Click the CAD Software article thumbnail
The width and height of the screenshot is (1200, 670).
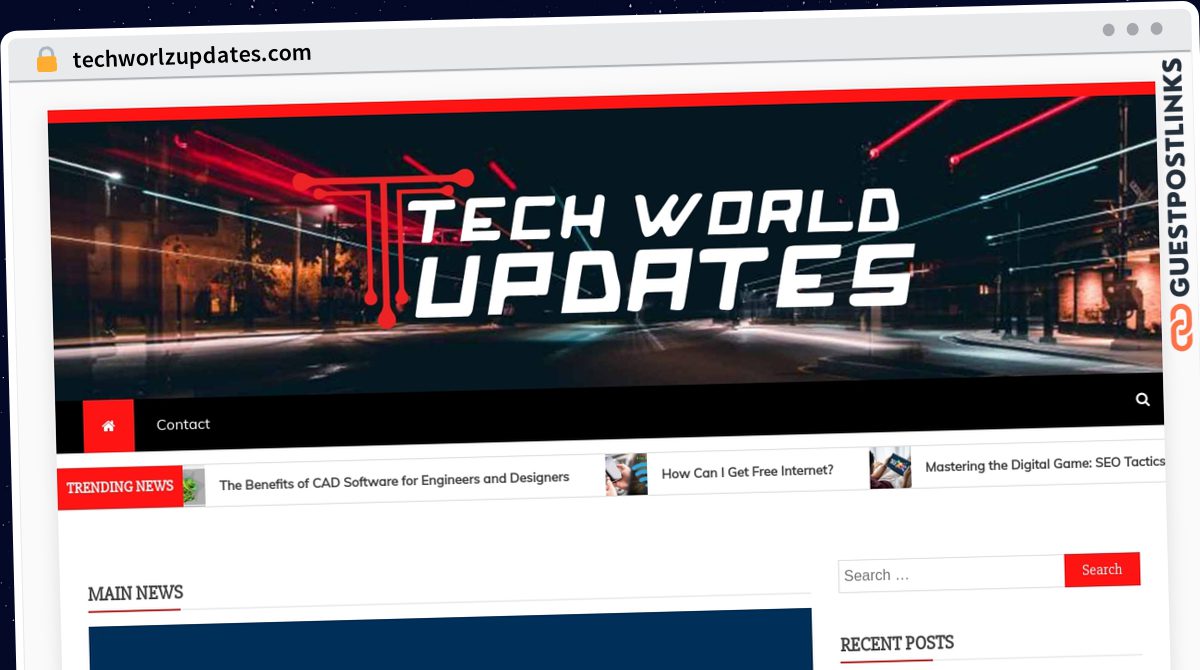pyautogui.click(x=194, y=487)
